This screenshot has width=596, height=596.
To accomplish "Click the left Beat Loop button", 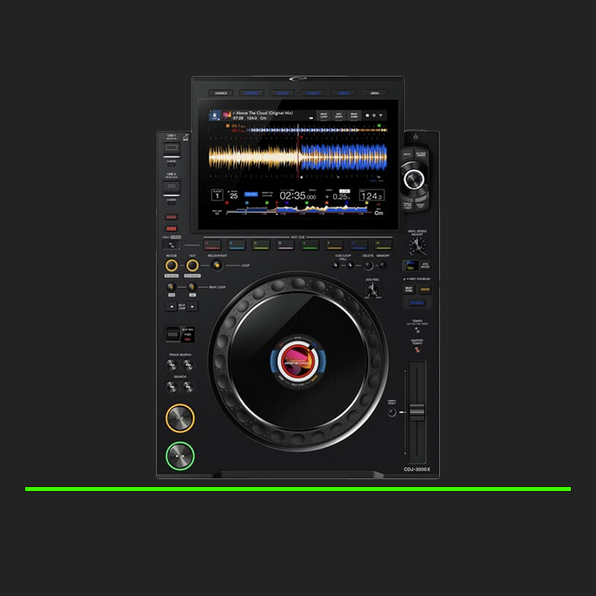I will click(171, 287).
